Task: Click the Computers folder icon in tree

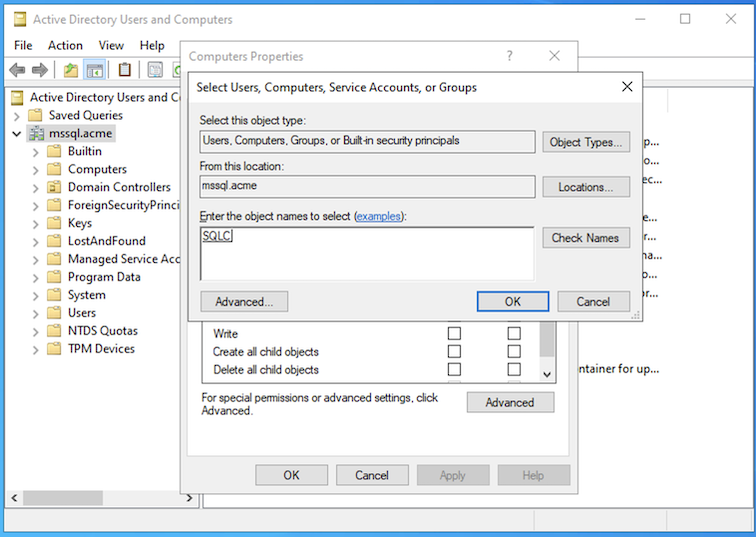Action: [x=54, y=169]
